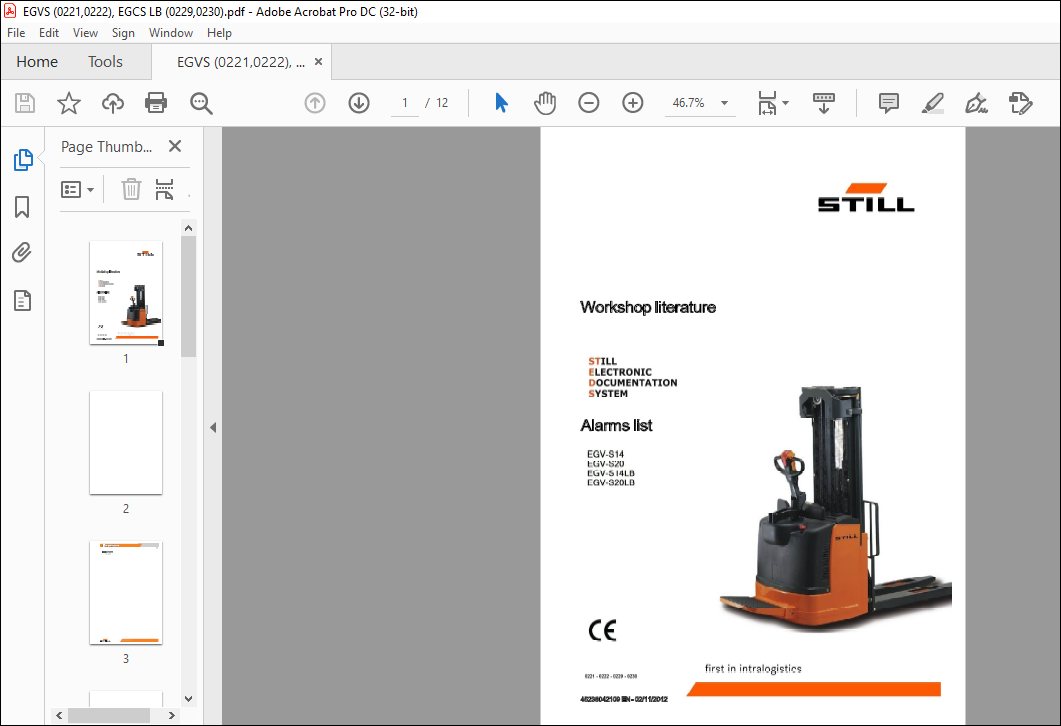
Task: Activate the Hand pan tool
Action: pyautogui.click(x=545, y=103)
